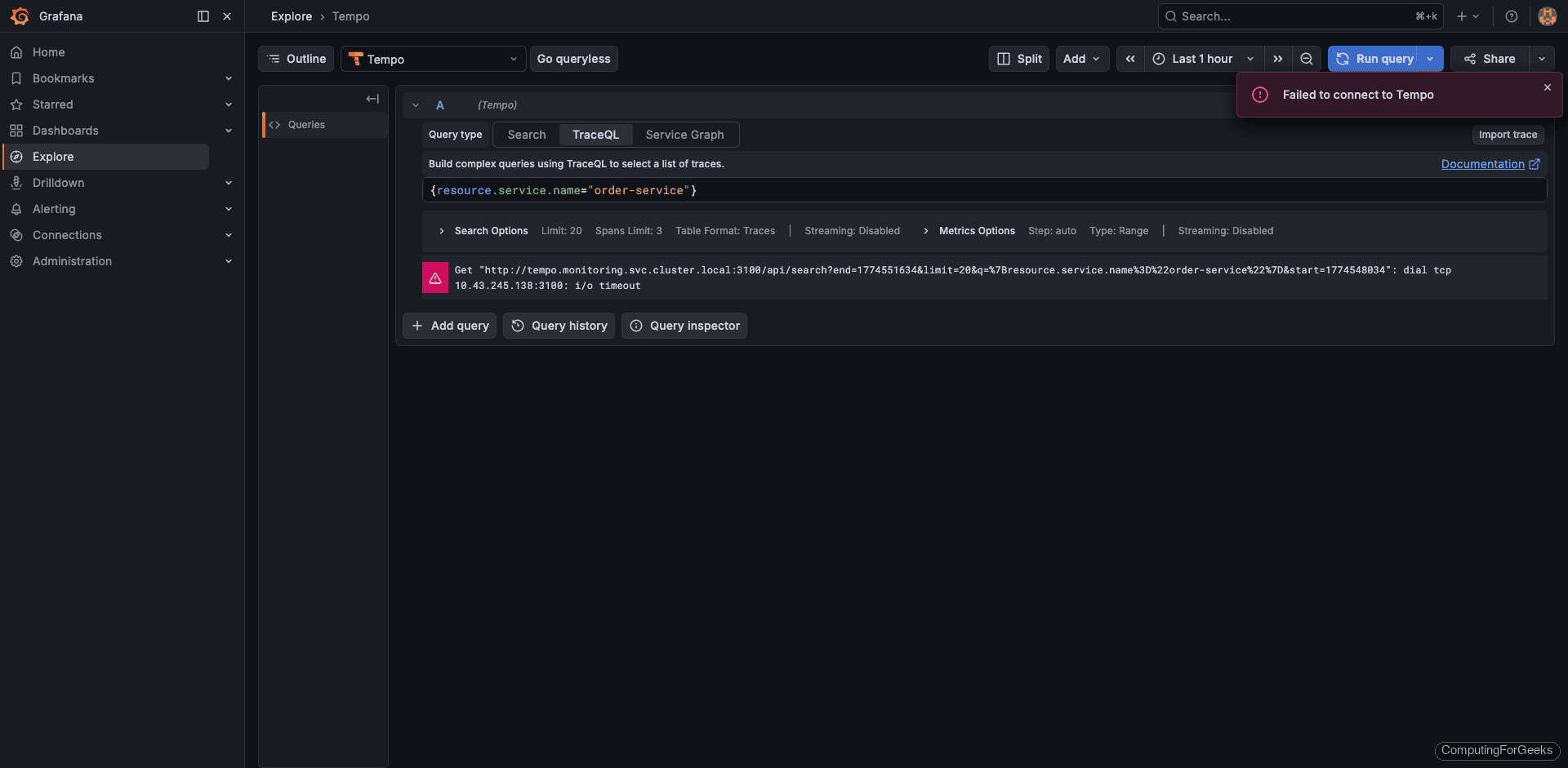
Task: Go to Alerting in sidebar
Action: coord(54,209)
